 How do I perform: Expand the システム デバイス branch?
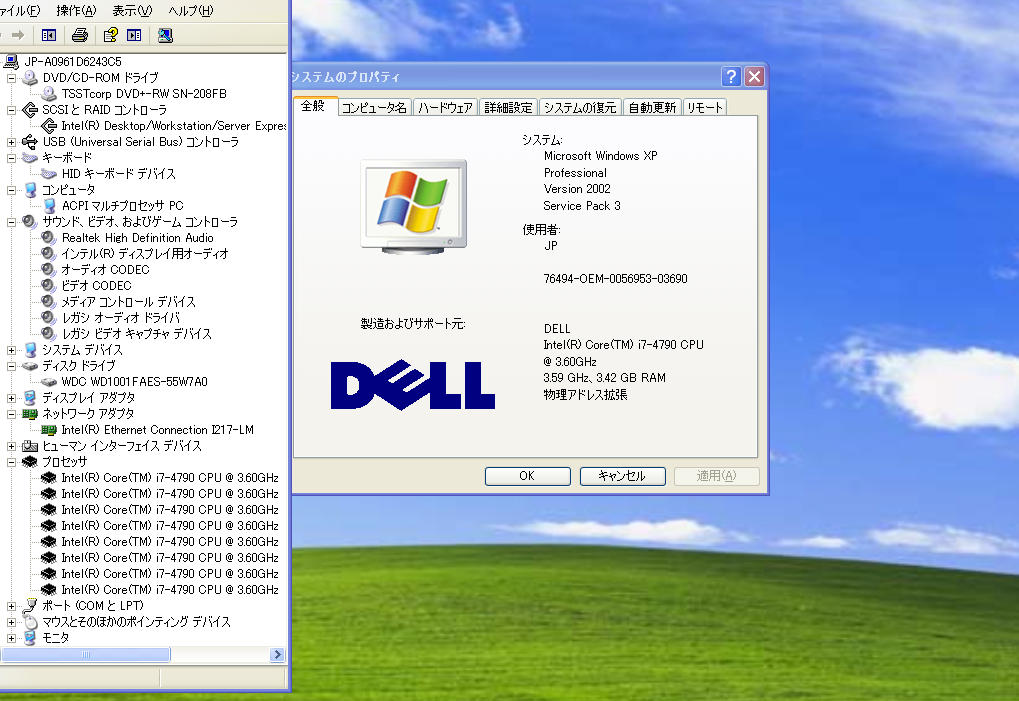click(11, 350)
